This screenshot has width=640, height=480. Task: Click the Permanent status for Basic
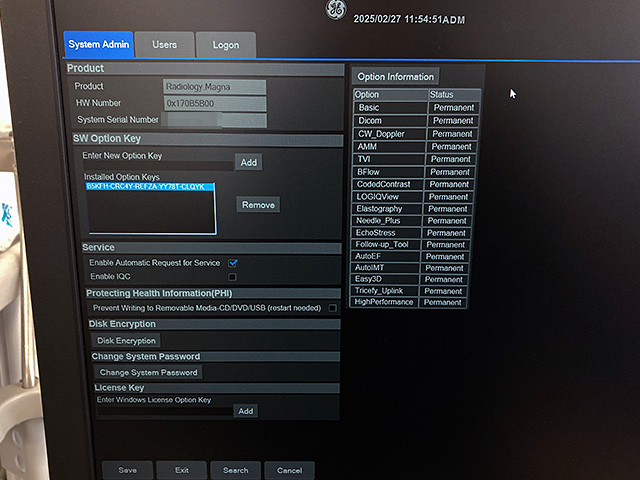click(x=453, y=108)
